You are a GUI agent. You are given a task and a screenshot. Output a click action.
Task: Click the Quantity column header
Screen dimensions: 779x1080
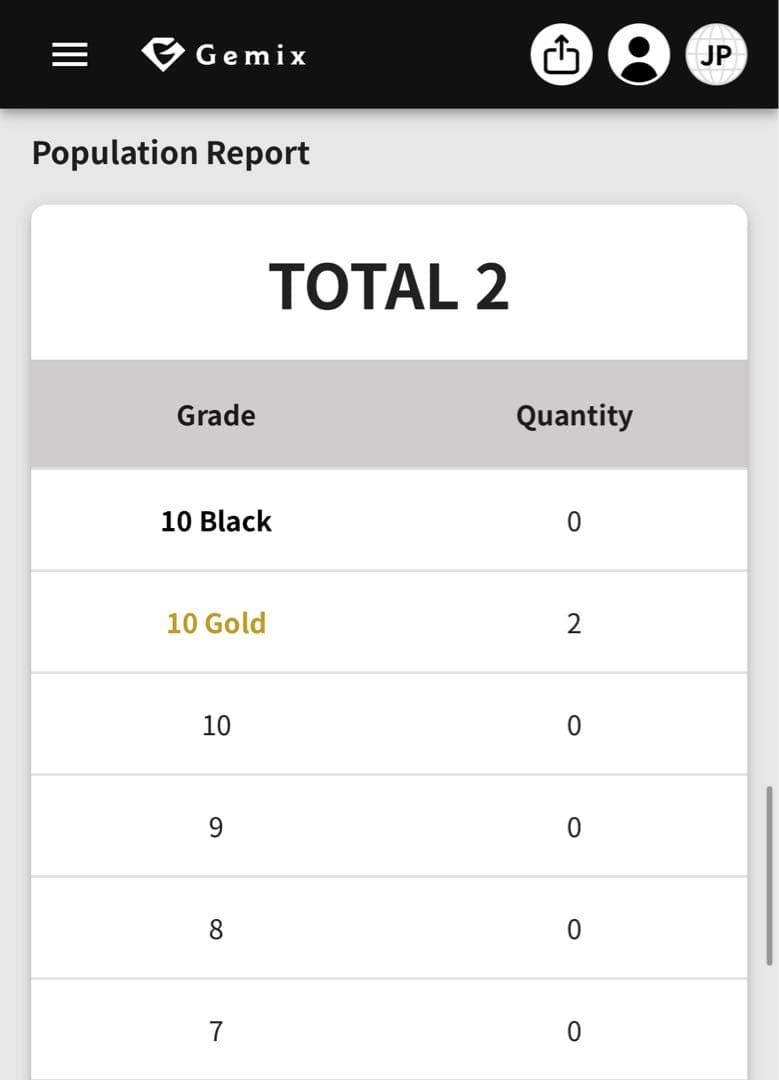[x=574, y=415]
